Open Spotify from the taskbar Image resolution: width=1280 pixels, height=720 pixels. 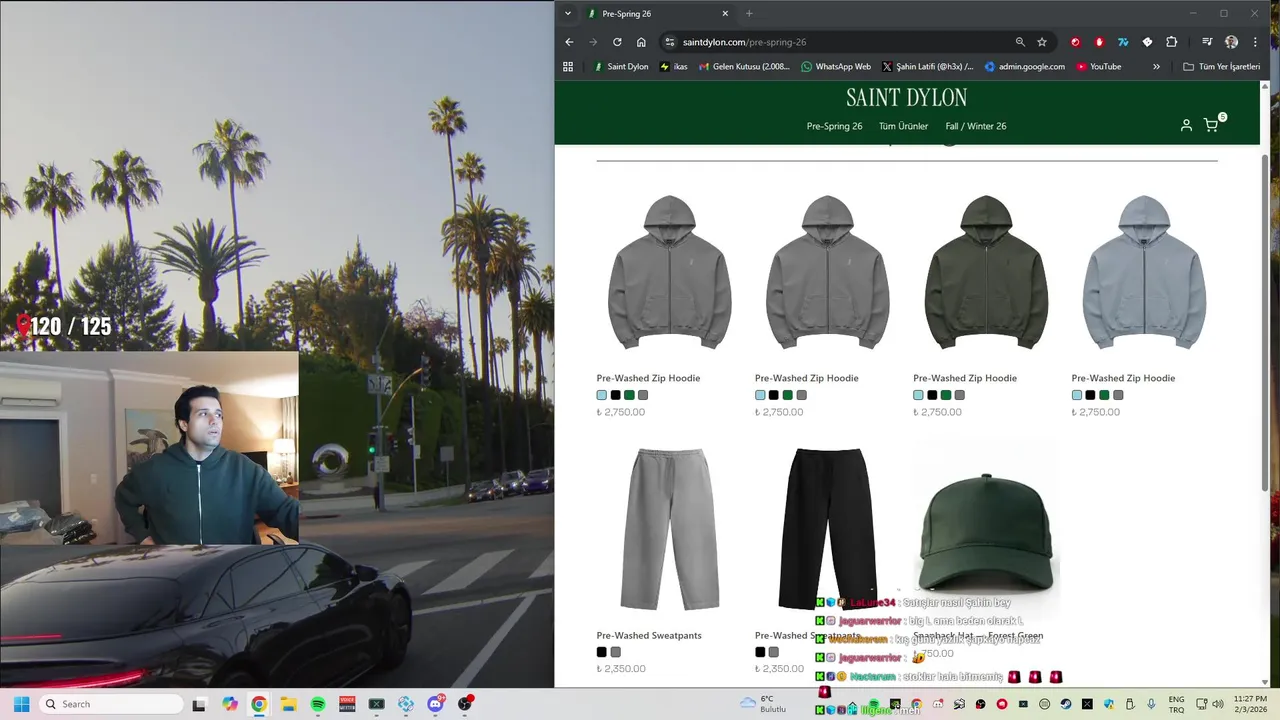tap(318, 704)
